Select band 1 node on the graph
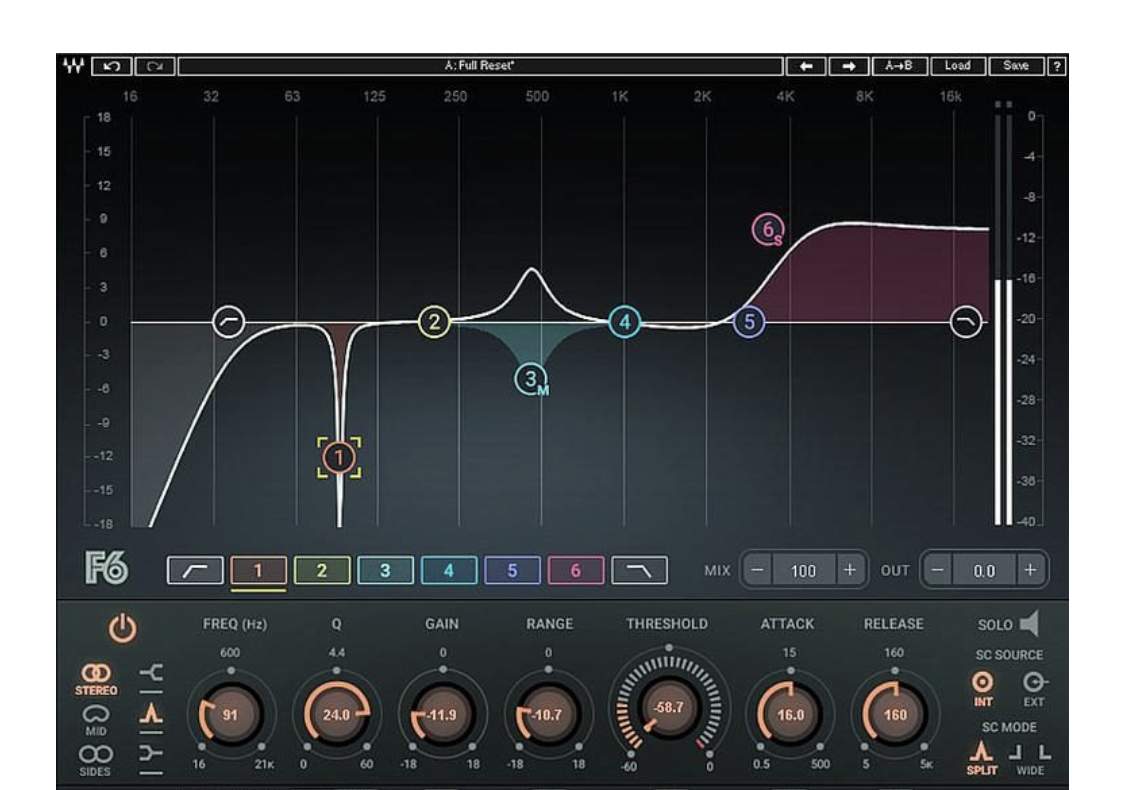Screen dimensions: 1125x790 point(339,457)
